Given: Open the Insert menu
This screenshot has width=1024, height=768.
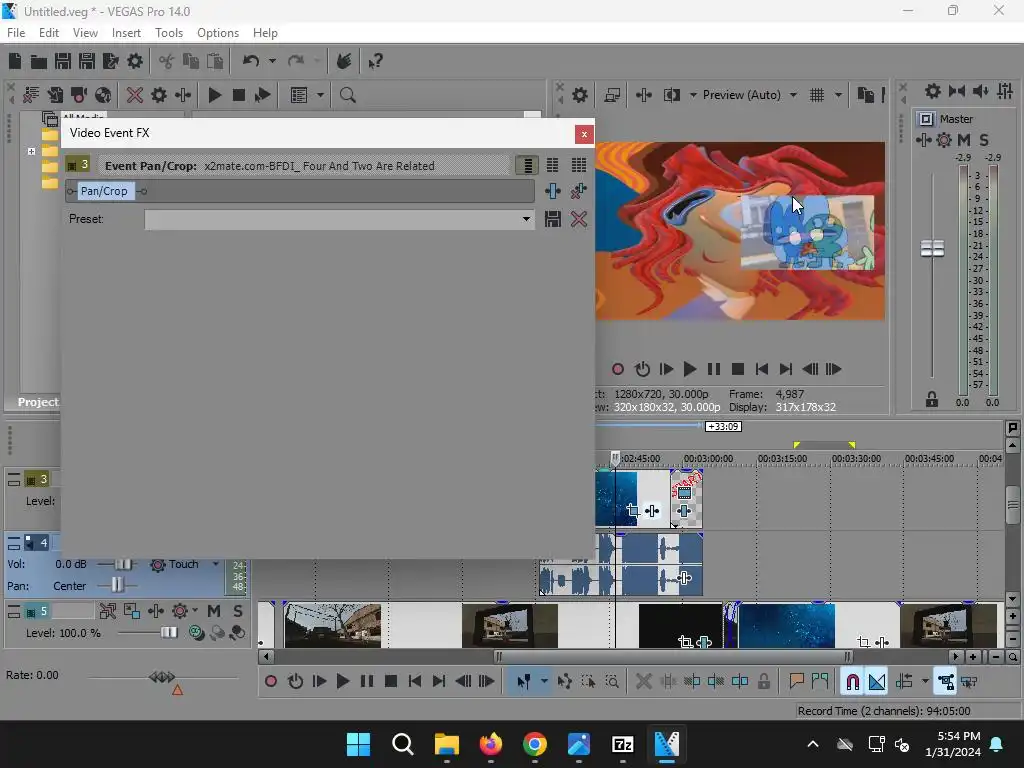Looking at the screenshot, I should 126,33.
